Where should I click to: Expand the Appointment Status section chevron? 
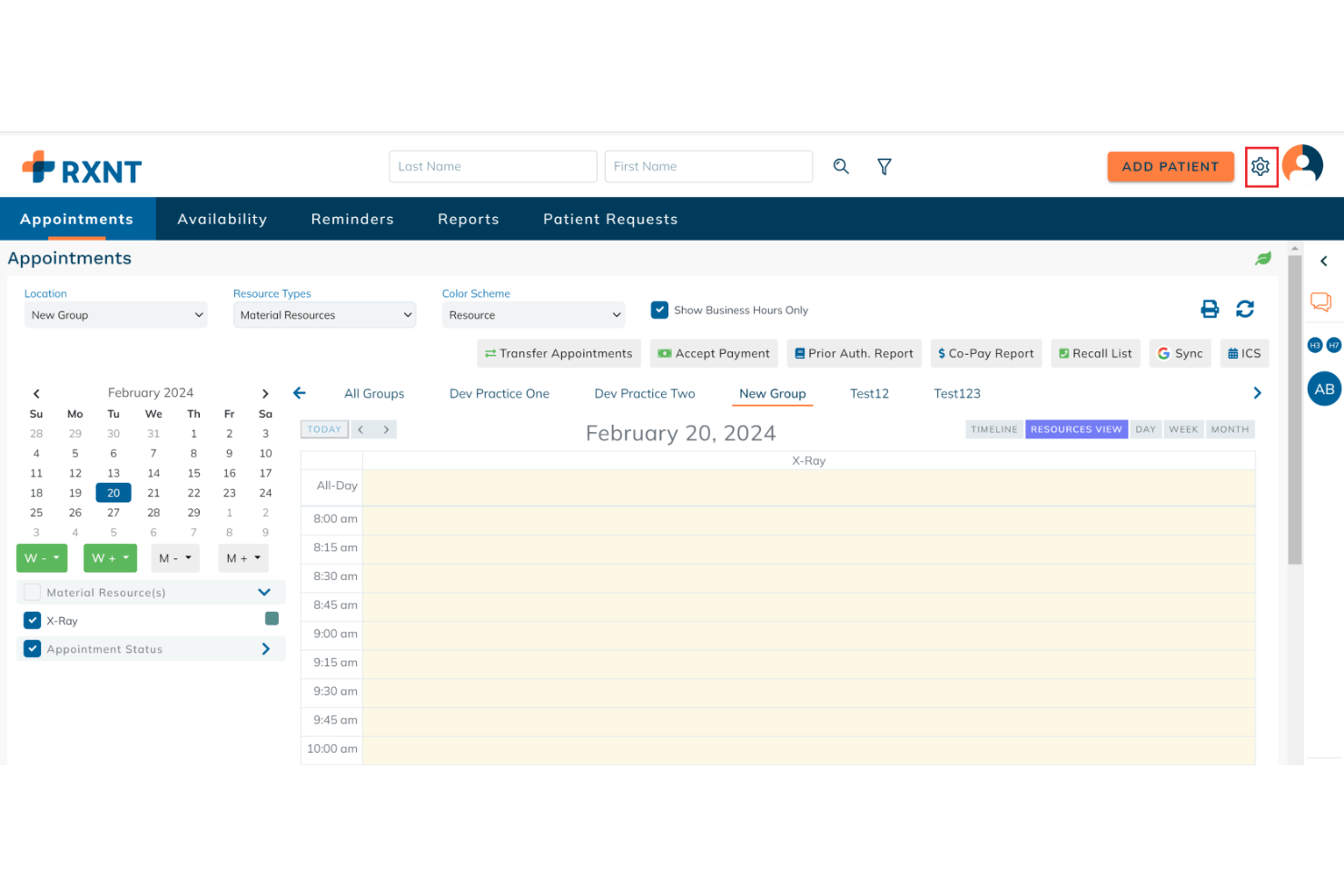tap(265, 648)
